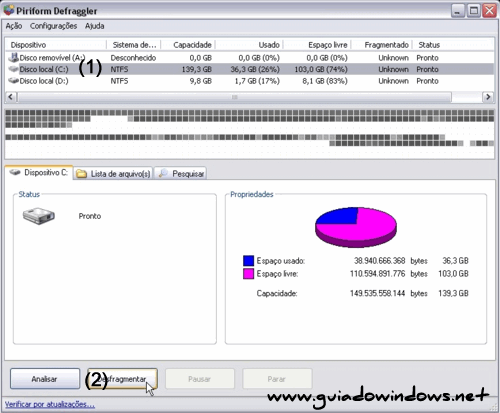The width and height of the screenshot is (500, 413).
Task: Click the drive list scroll right arrow
Action: [x=488, y=97]
